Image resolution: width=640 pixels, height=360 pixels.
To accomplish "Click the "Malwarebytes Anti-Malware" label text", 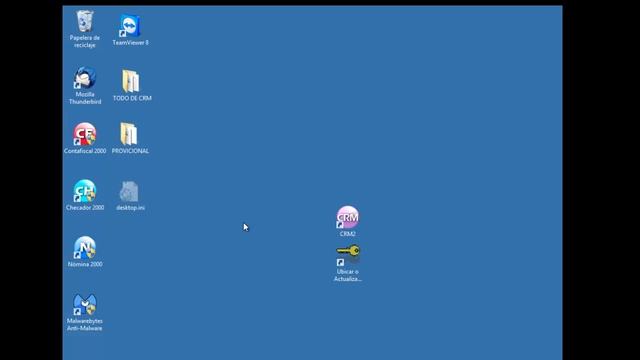I will tap(84, 324).
